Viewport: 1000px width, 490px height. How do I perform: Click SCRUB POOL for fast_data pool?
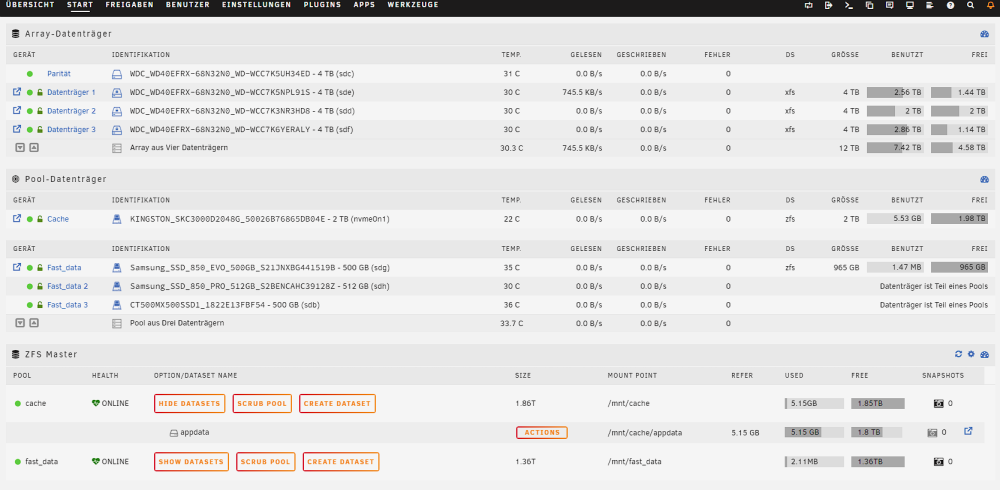(266, 462)
